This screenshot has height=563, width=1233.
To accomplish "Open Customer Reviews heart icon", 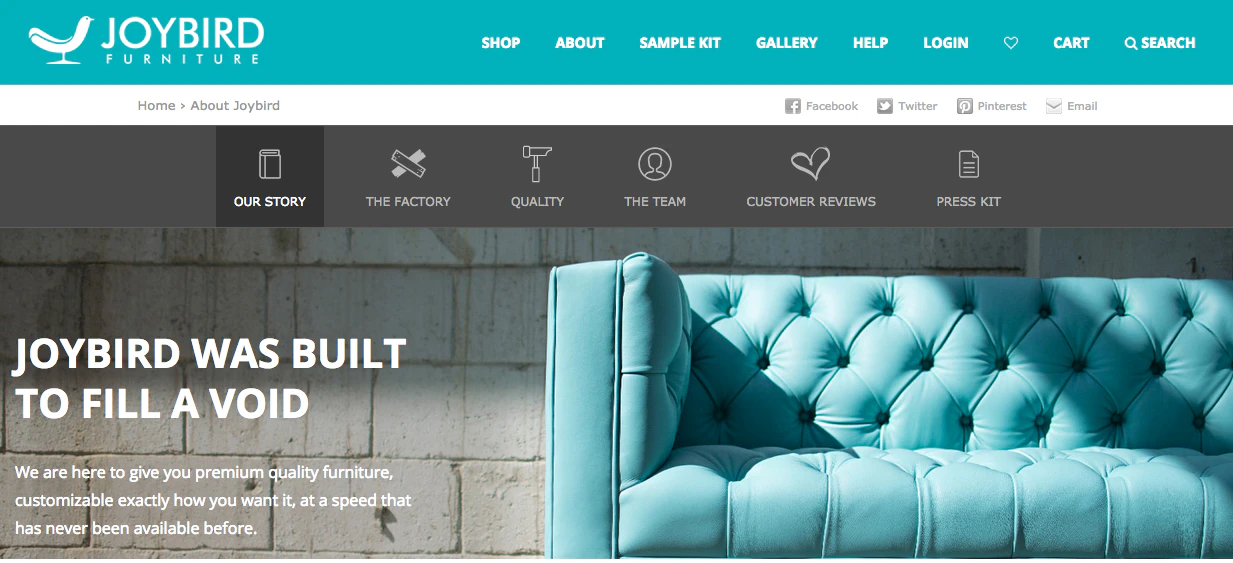I will click(x=811, y=164).
